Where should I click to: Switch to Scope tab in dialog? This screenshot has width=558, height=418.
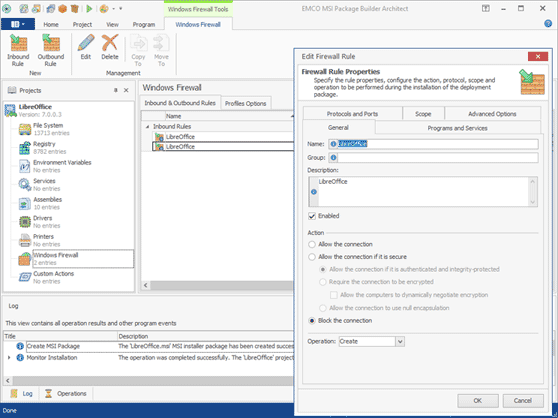click(x=423, y=114)
